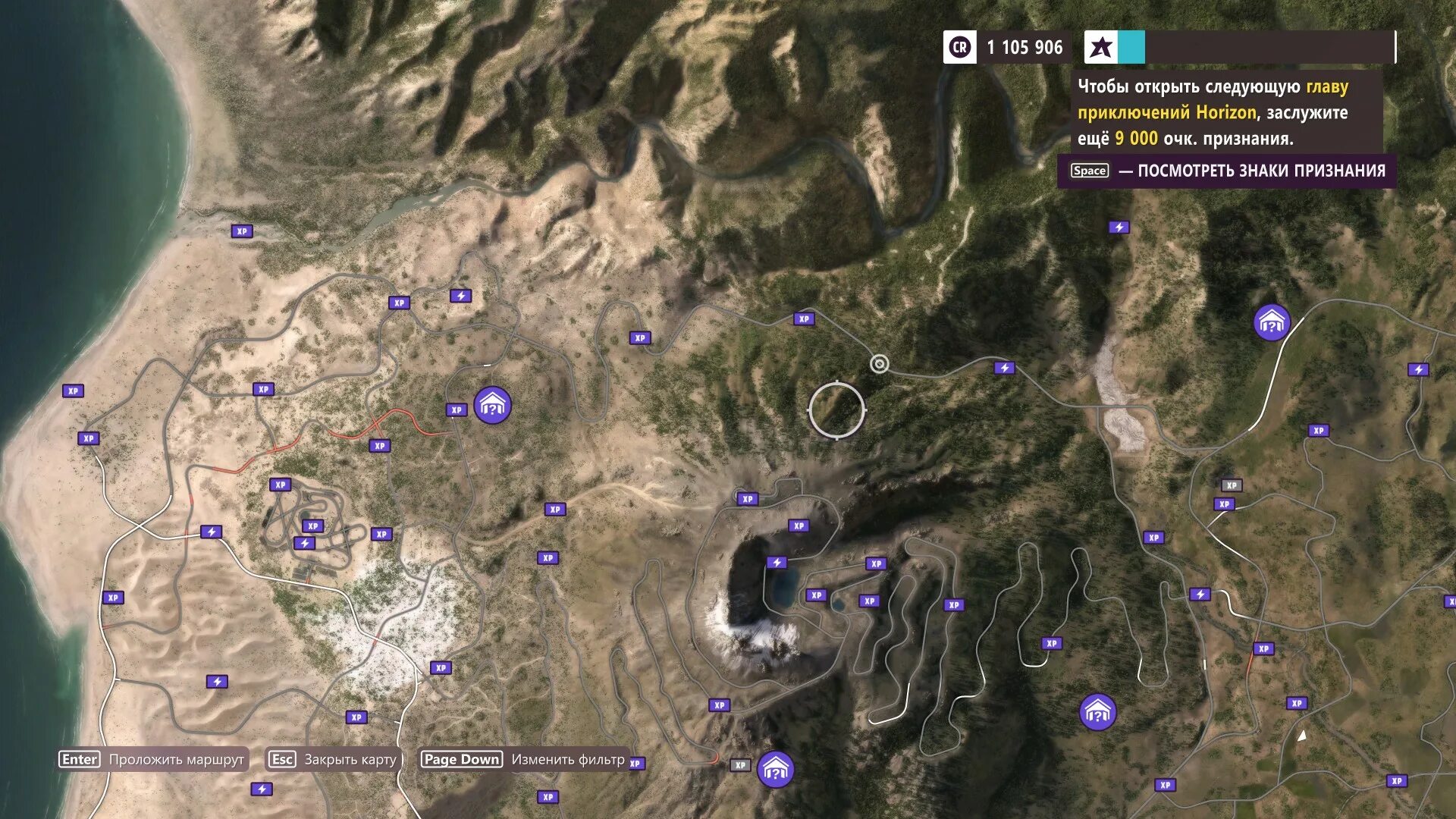
Task: Select XP board at the river mouth near coast
Action: (x=242, y=231)
